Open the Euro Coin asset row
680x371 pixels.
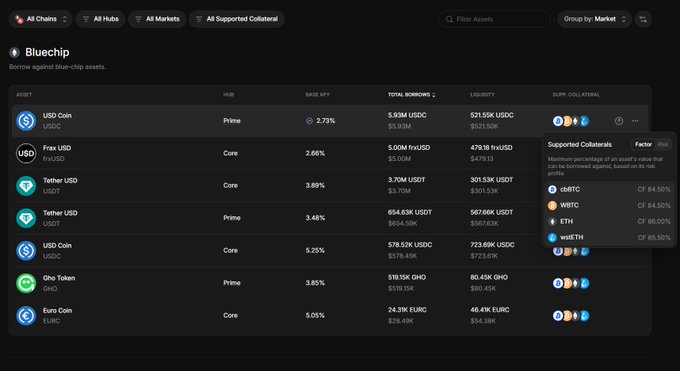330,315
